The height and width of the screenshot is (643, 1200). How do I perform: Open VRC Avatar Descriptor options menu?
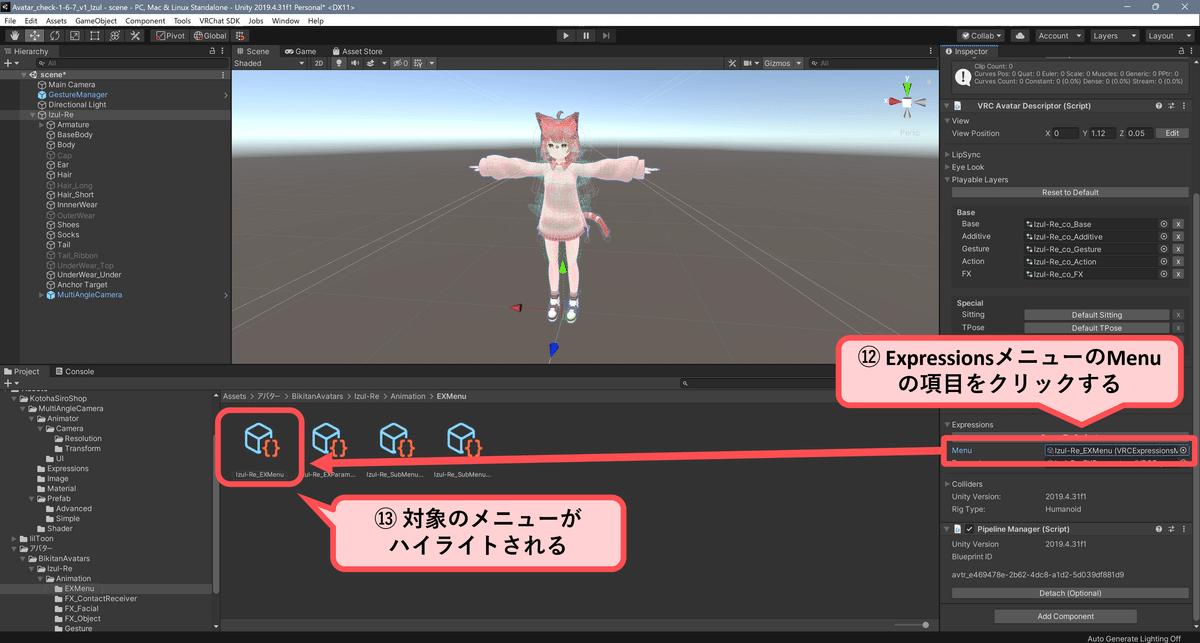point(1184,105)
